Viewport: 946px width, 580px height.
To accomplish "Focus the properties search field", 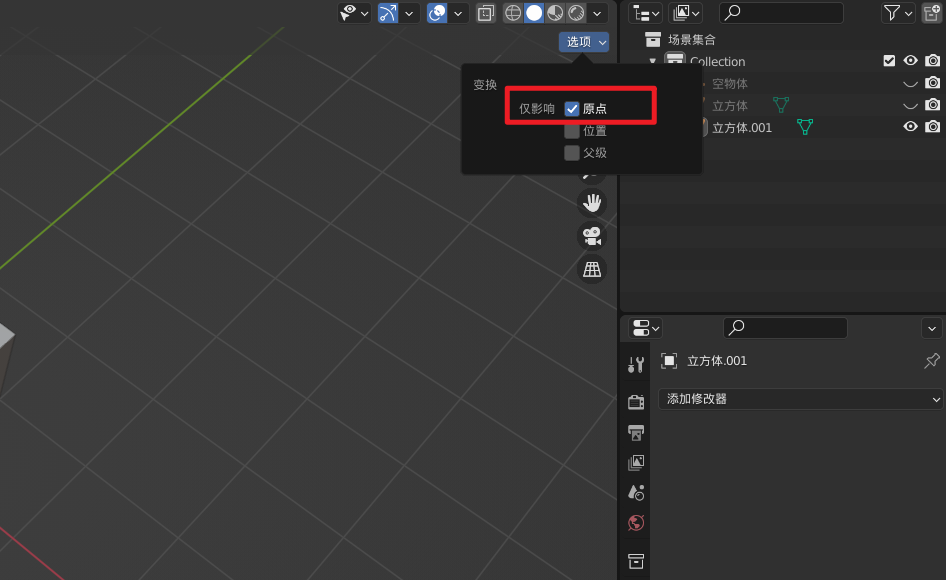I will point(785,328).
